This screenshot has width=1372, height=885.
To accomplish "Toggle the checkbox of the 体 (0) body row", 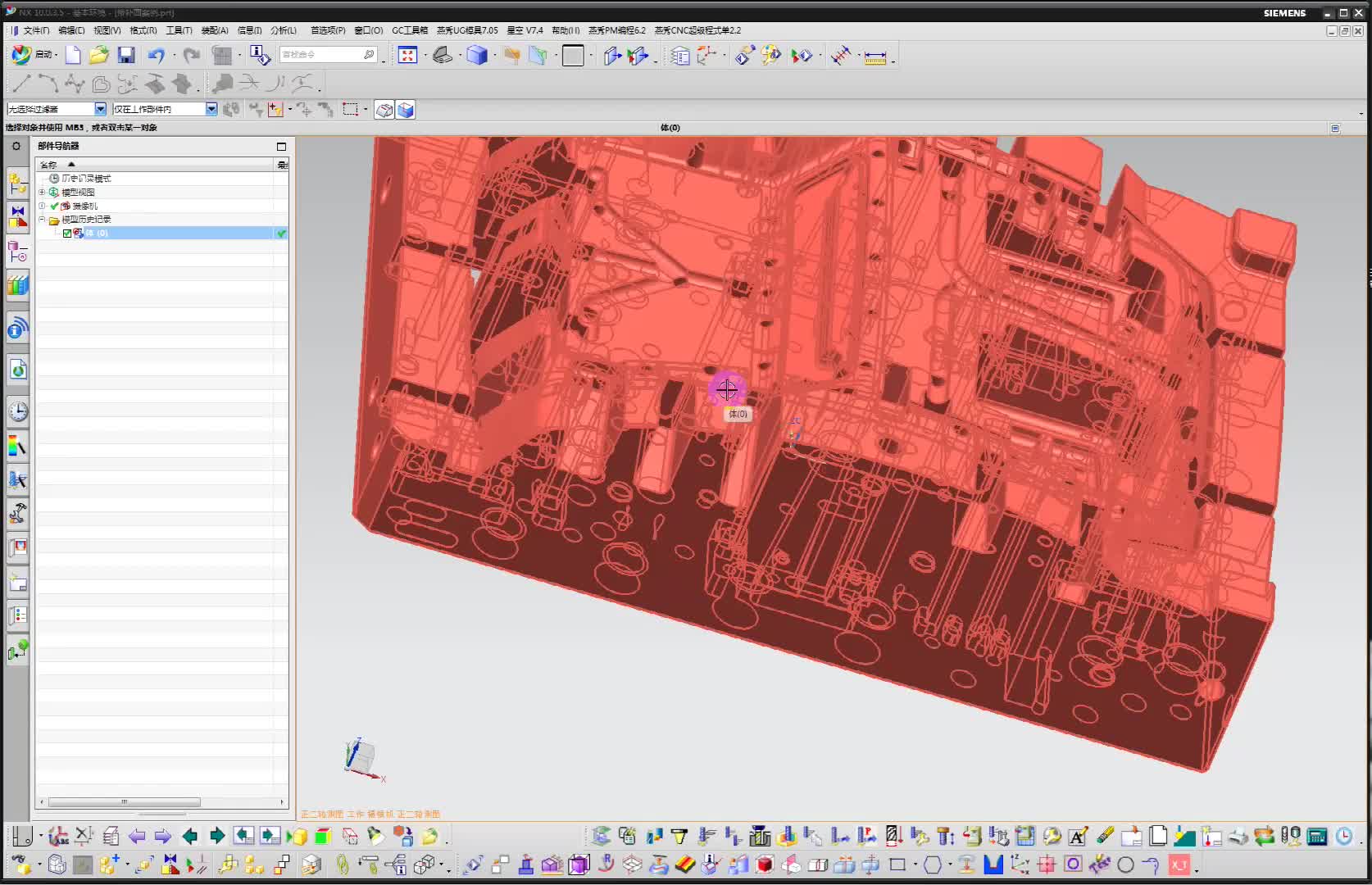I will click(x=67, y=234).
